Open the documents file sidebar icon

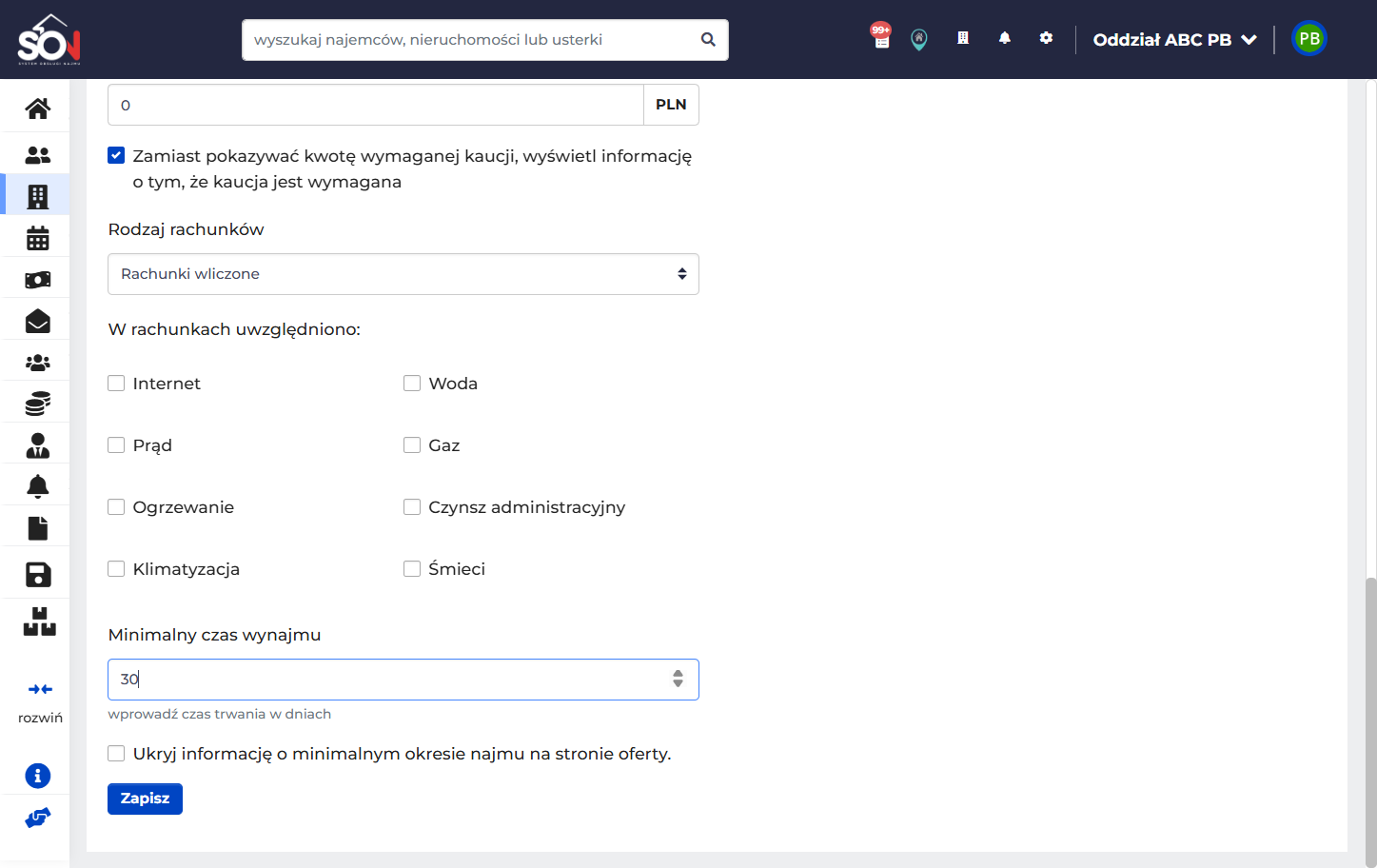coord(38,528)
